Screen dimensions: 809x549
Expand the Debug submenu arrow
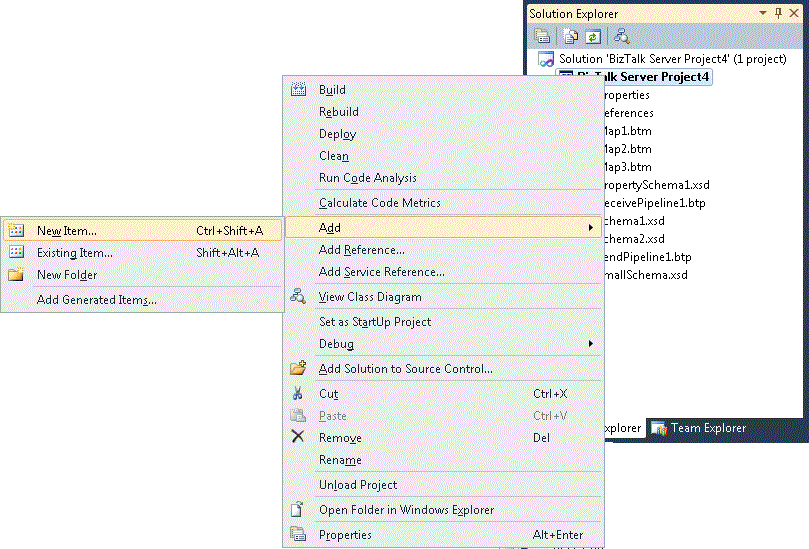591,344
